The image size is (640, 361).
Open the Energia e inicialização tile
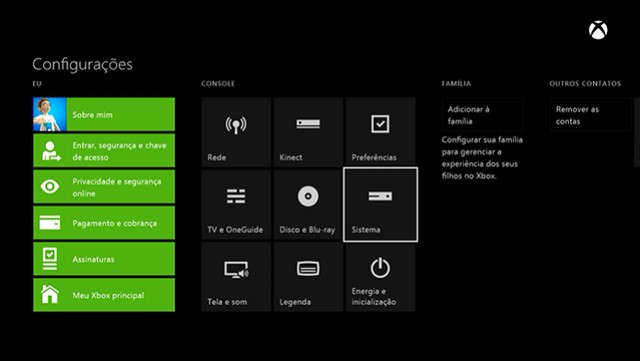point(380,277)
